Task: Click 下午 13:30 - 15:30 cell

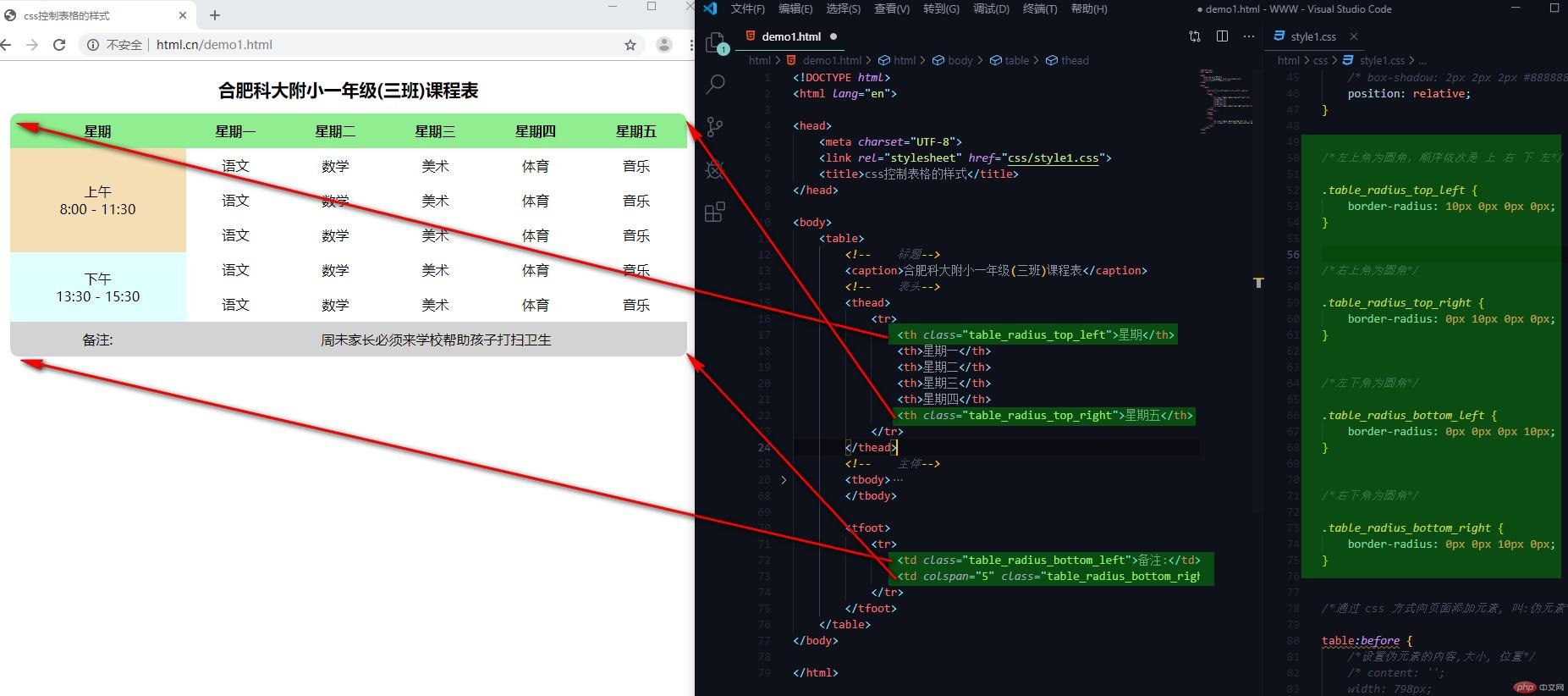Action: 97,288
